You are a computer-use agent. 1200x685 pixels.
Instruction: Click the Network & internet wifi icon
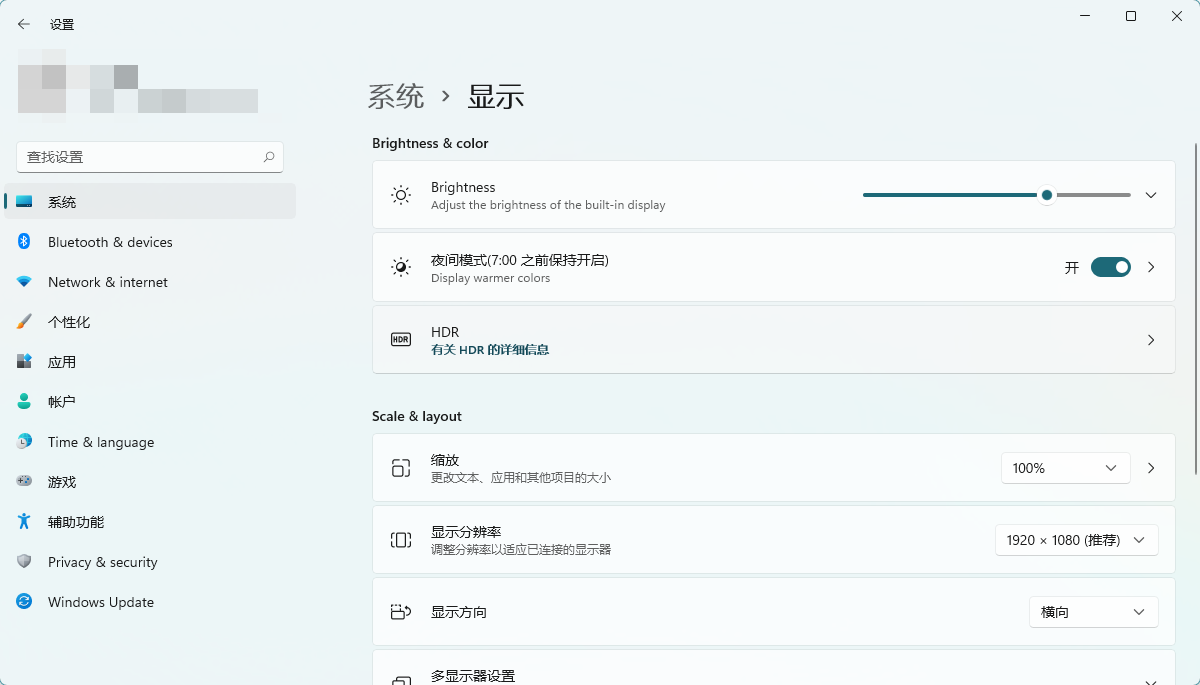pos(24,282)
